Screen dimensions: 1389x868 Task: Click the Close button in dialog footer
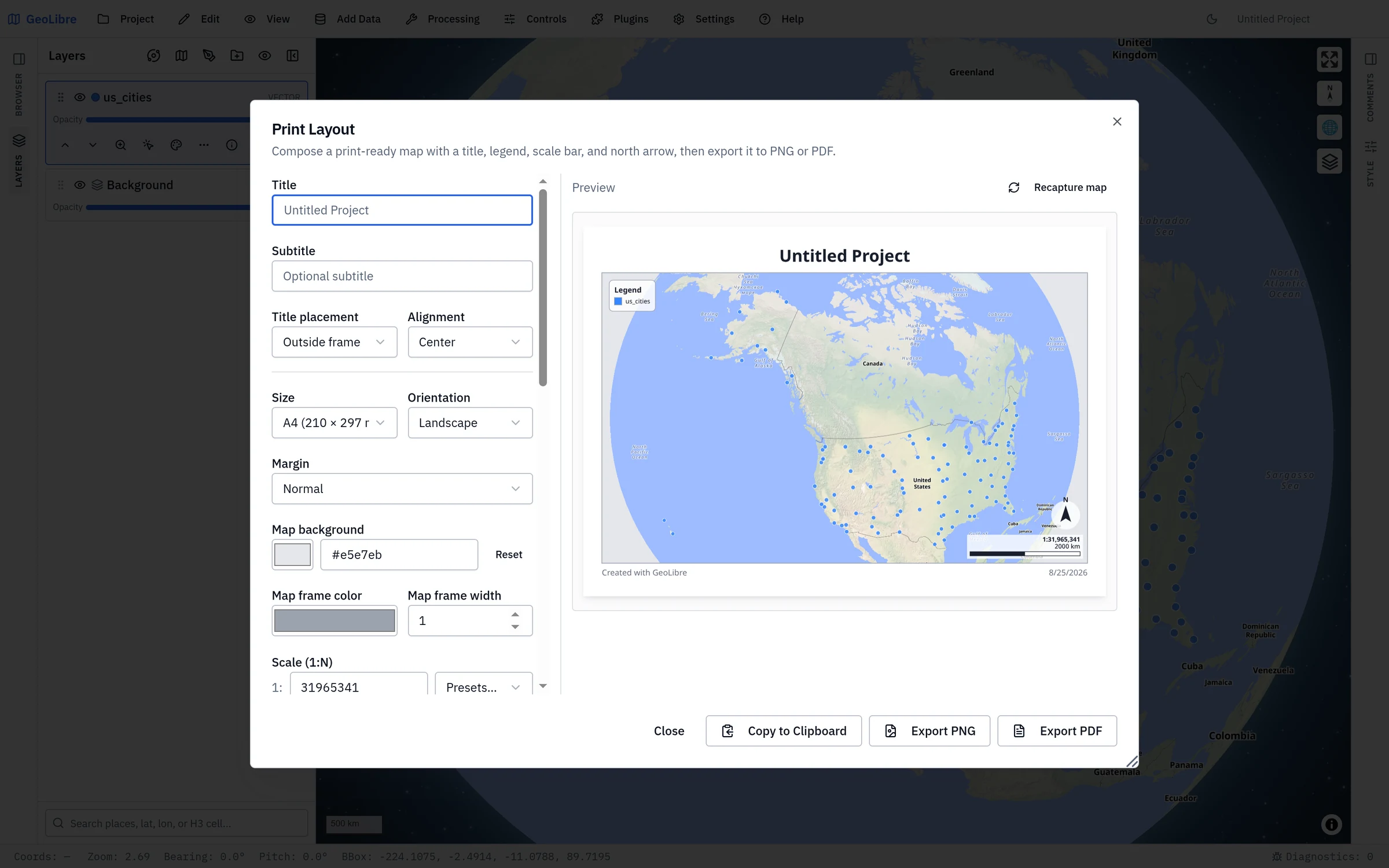coord(668,731)
